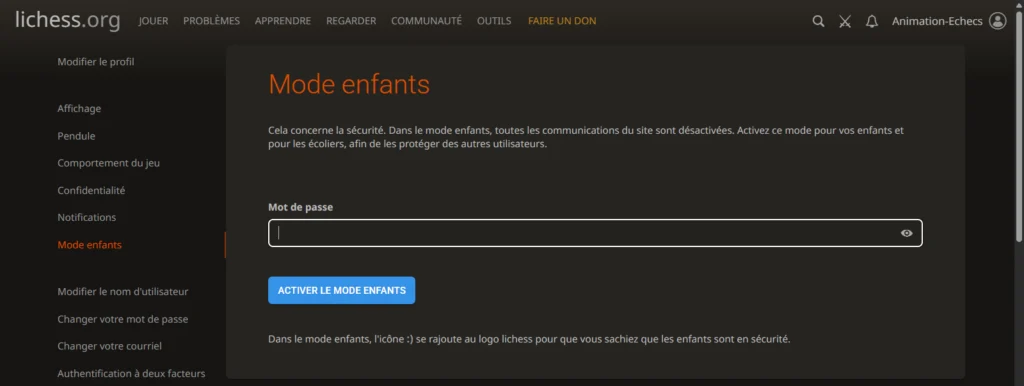1024x386 pixels.
Task: Toggle password visibility eye icon
Action: pos(906,233)
